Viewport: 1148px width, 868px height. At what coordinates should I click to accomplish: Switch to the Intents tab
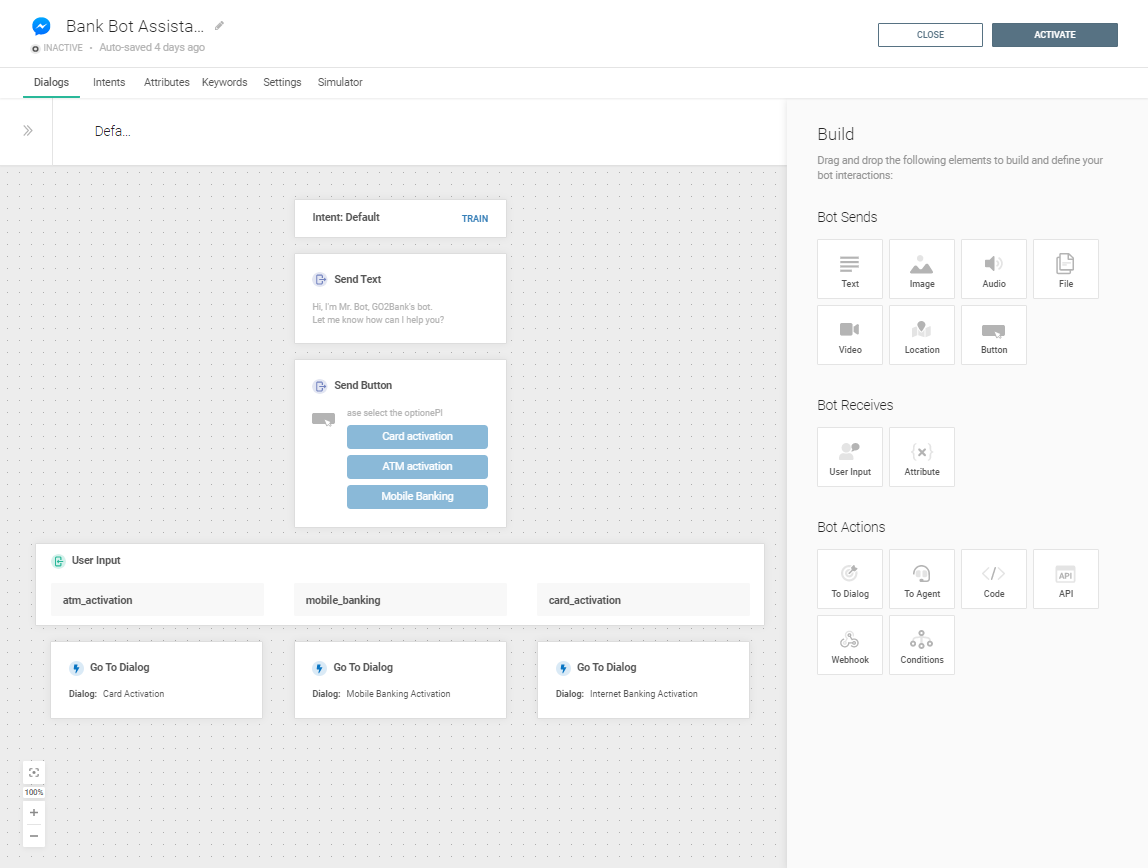click(x=109, y=83)
